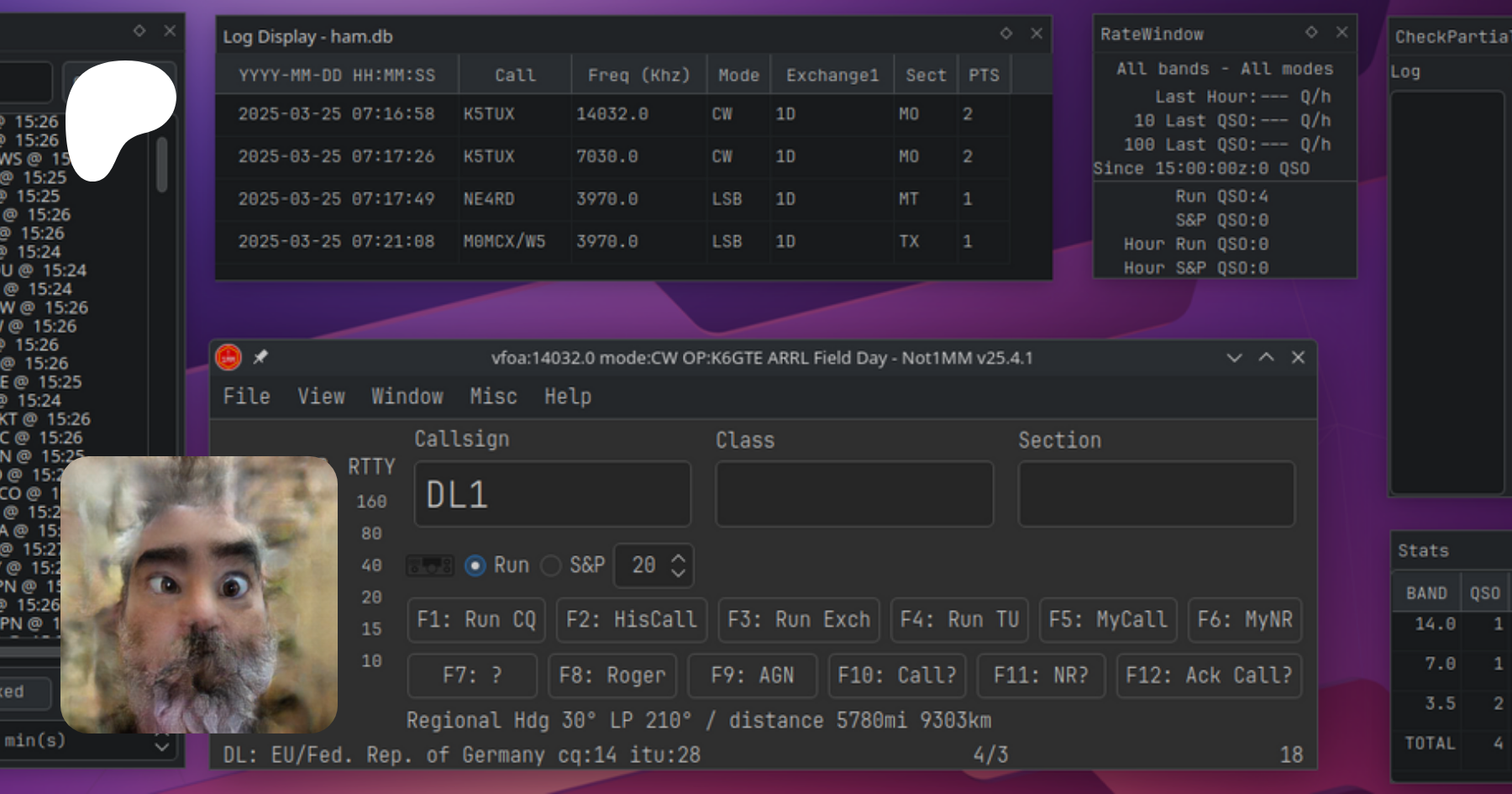Close the Log Display dock panel
The width and height of the screenshot is (1512, 794).
[x=1037, y=34]
